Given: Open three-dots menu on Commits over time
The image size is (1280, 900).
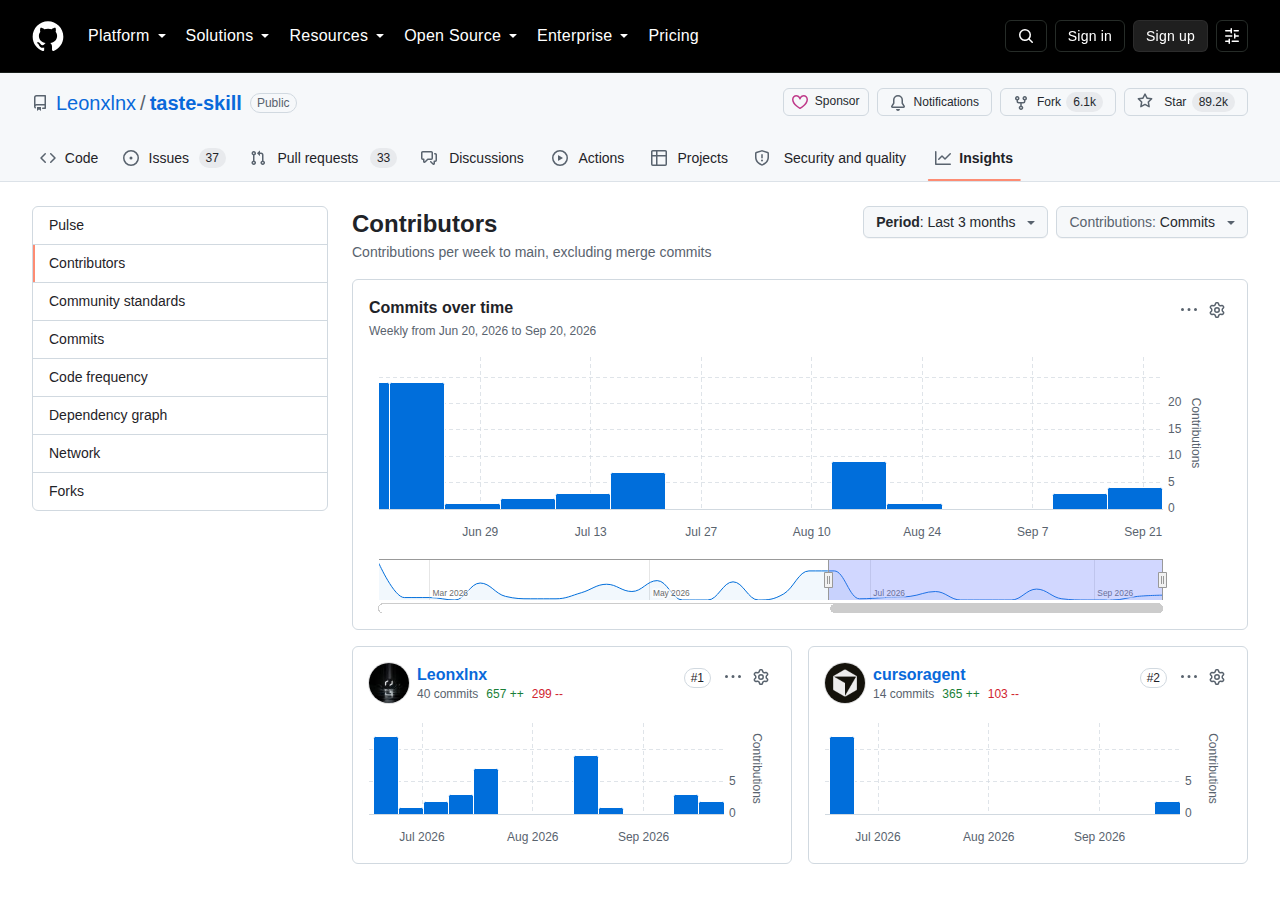Looking at the screenshot, I should 1189,310.
